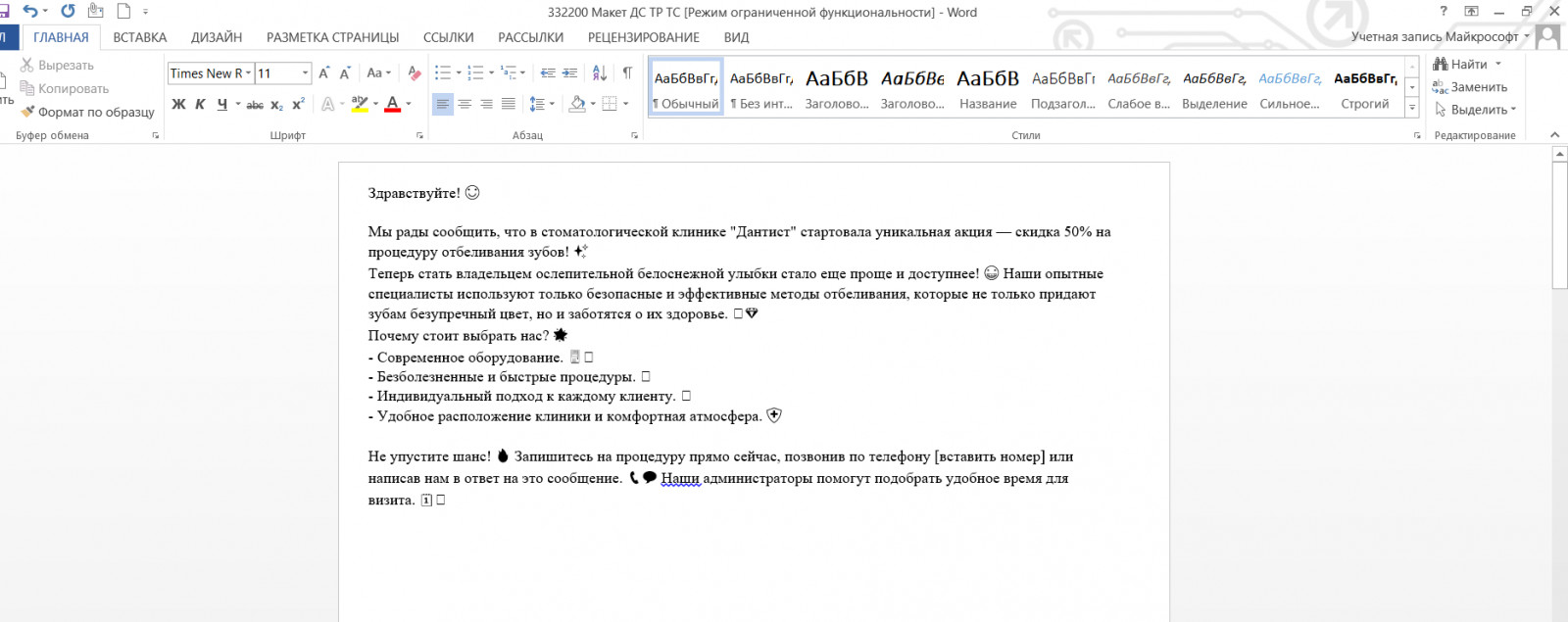Click vertical scrollbar thumb
1568x622 pixels.
pos(1560,225)
